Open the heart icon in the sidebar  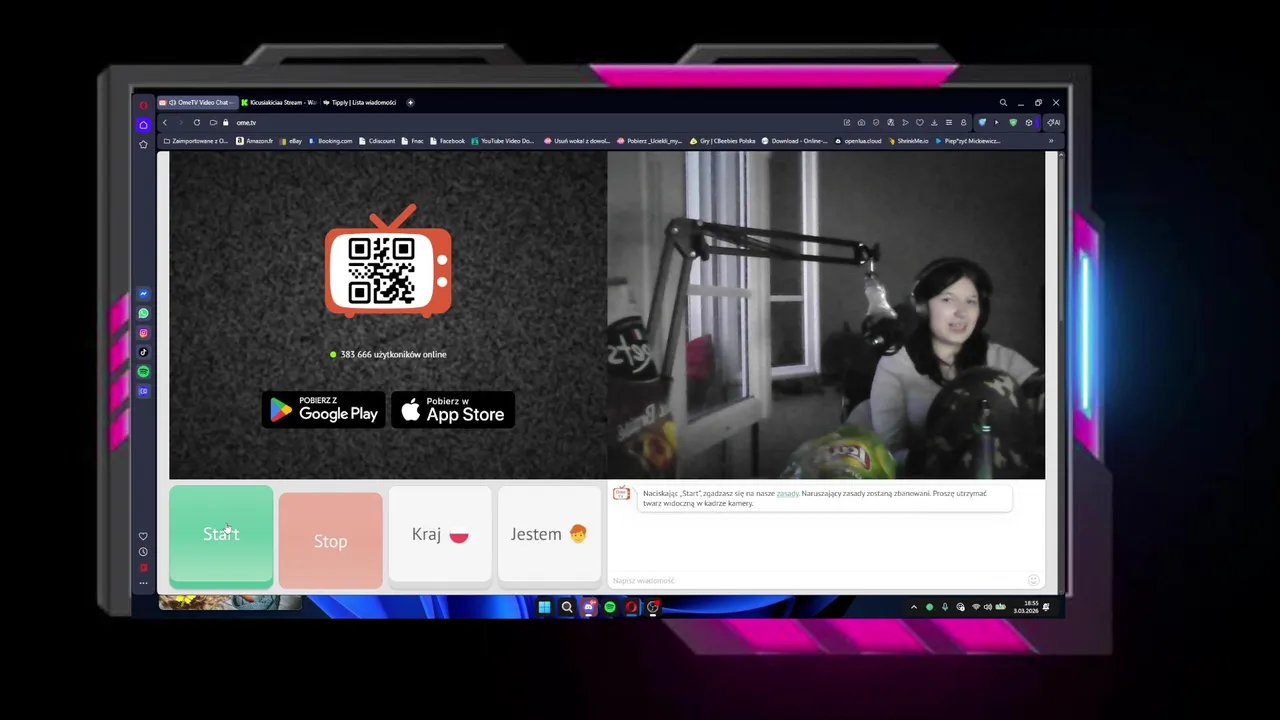[x=143, y=536]
